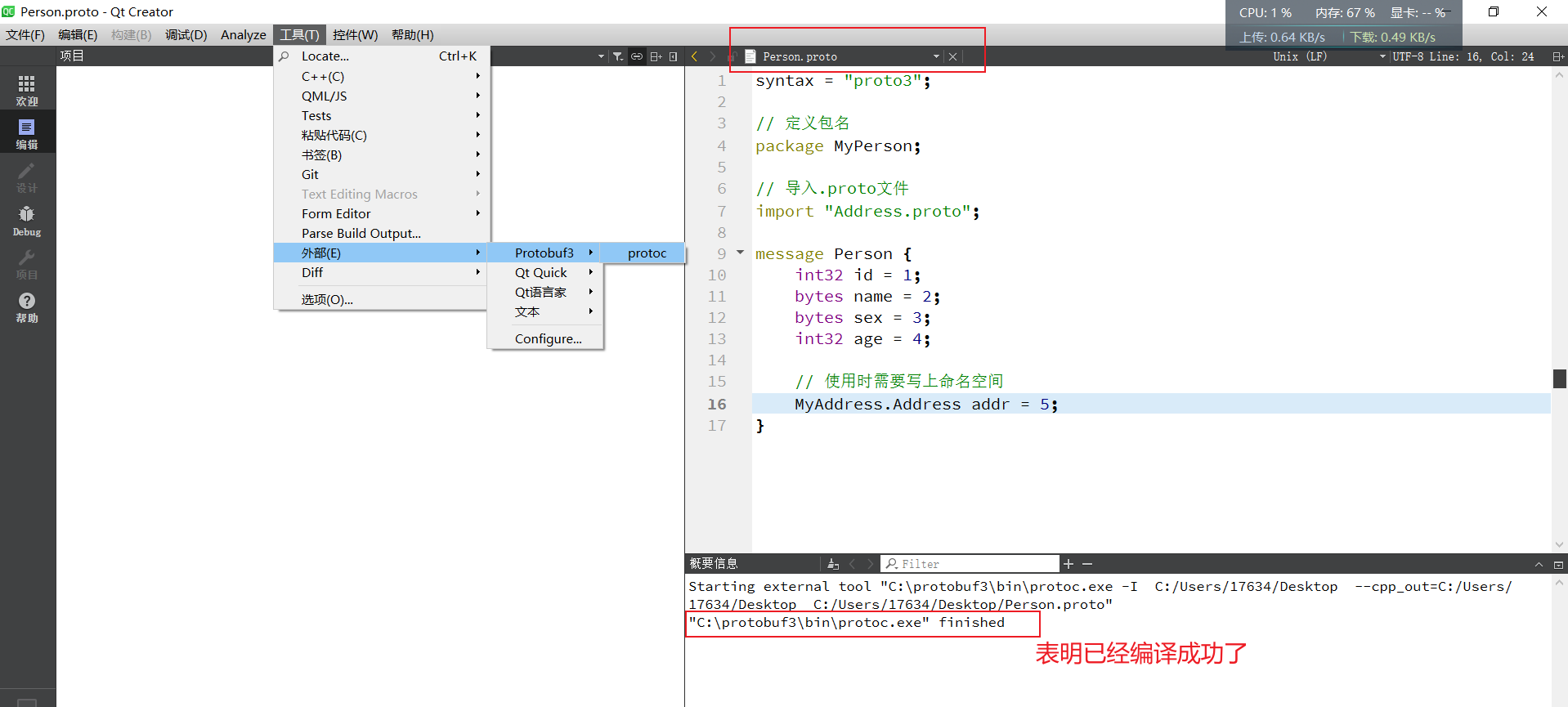This screenshot has width=1568, height=707.
Task: Expand the 书签(B) submenu
Action: click(x=382, y=154)
